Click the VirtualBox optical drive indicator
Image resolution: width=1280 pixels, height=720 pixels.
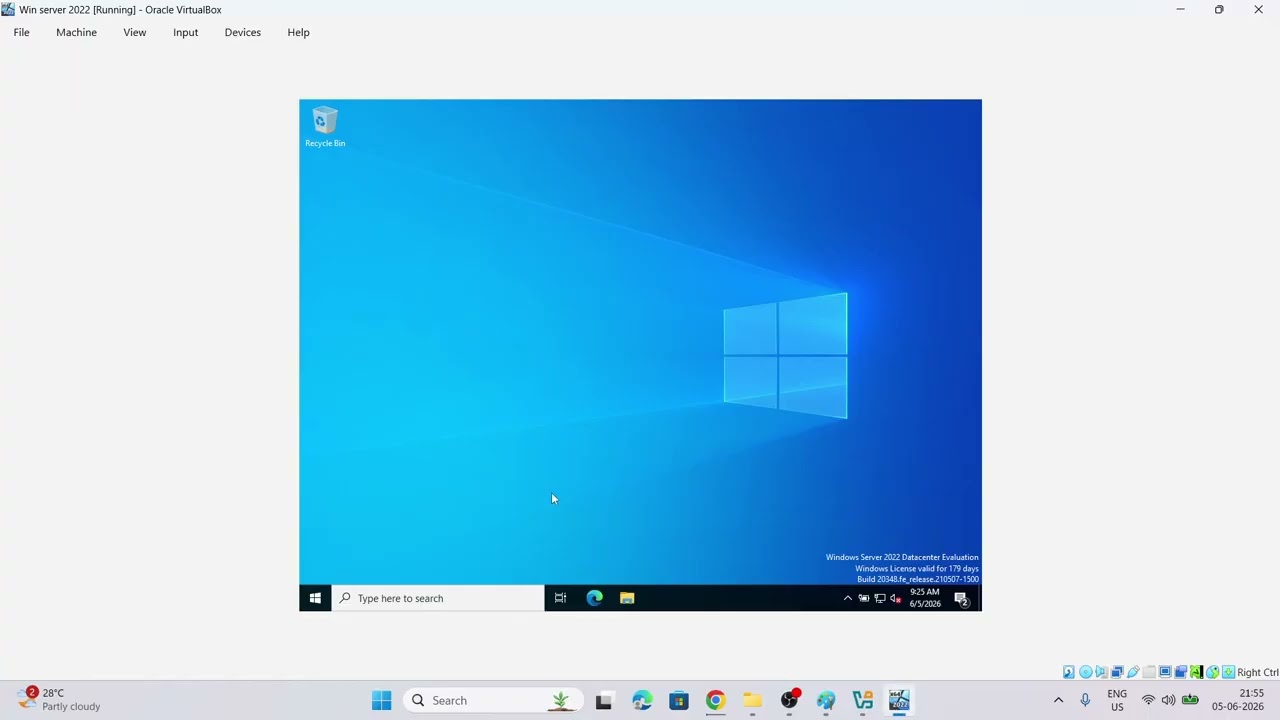[1086, 672]
